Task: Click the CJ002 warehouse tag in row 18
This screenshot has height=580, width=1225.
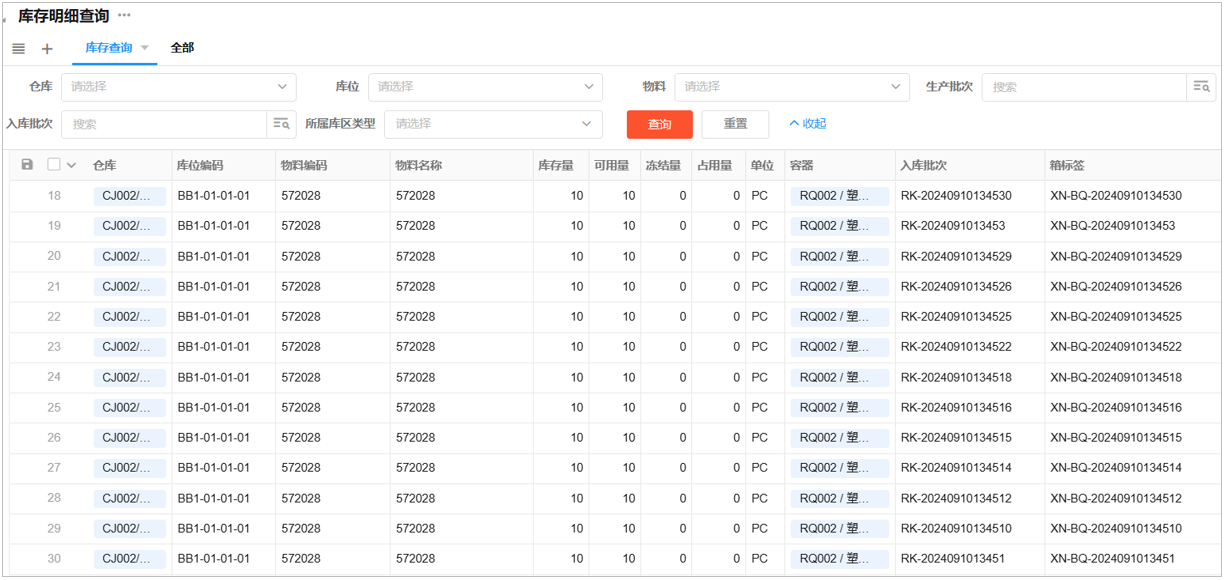Action: pos(129,196)
